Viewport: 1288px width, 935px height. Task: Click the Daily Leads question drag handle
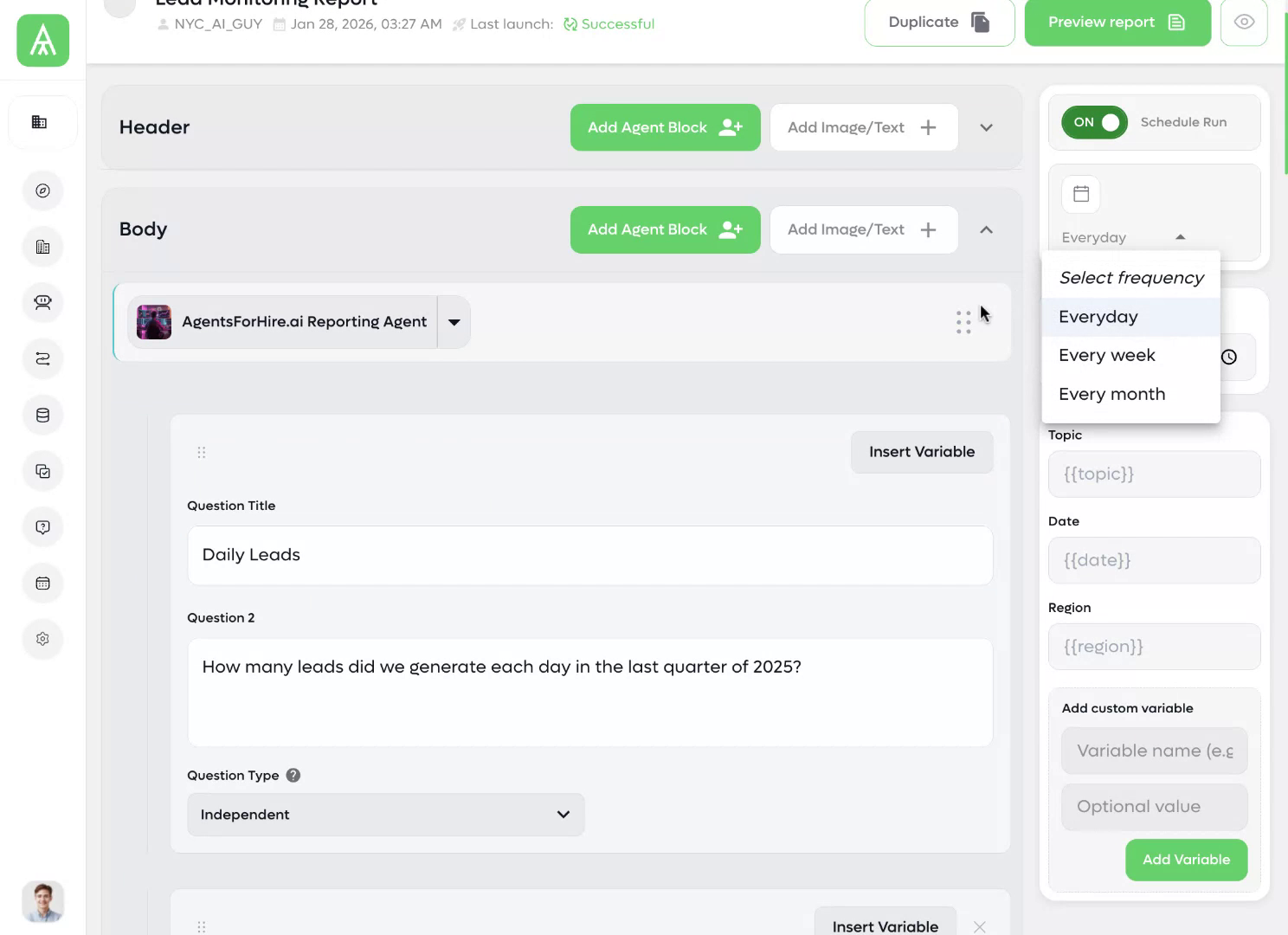click(x=202, y=452)
